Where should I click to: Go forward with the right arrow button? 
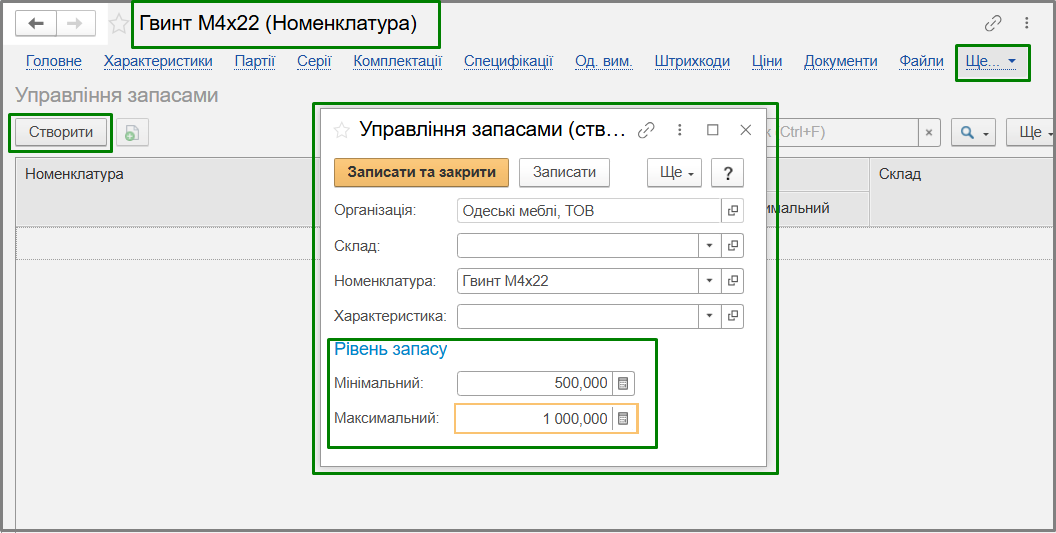point(75,24)
